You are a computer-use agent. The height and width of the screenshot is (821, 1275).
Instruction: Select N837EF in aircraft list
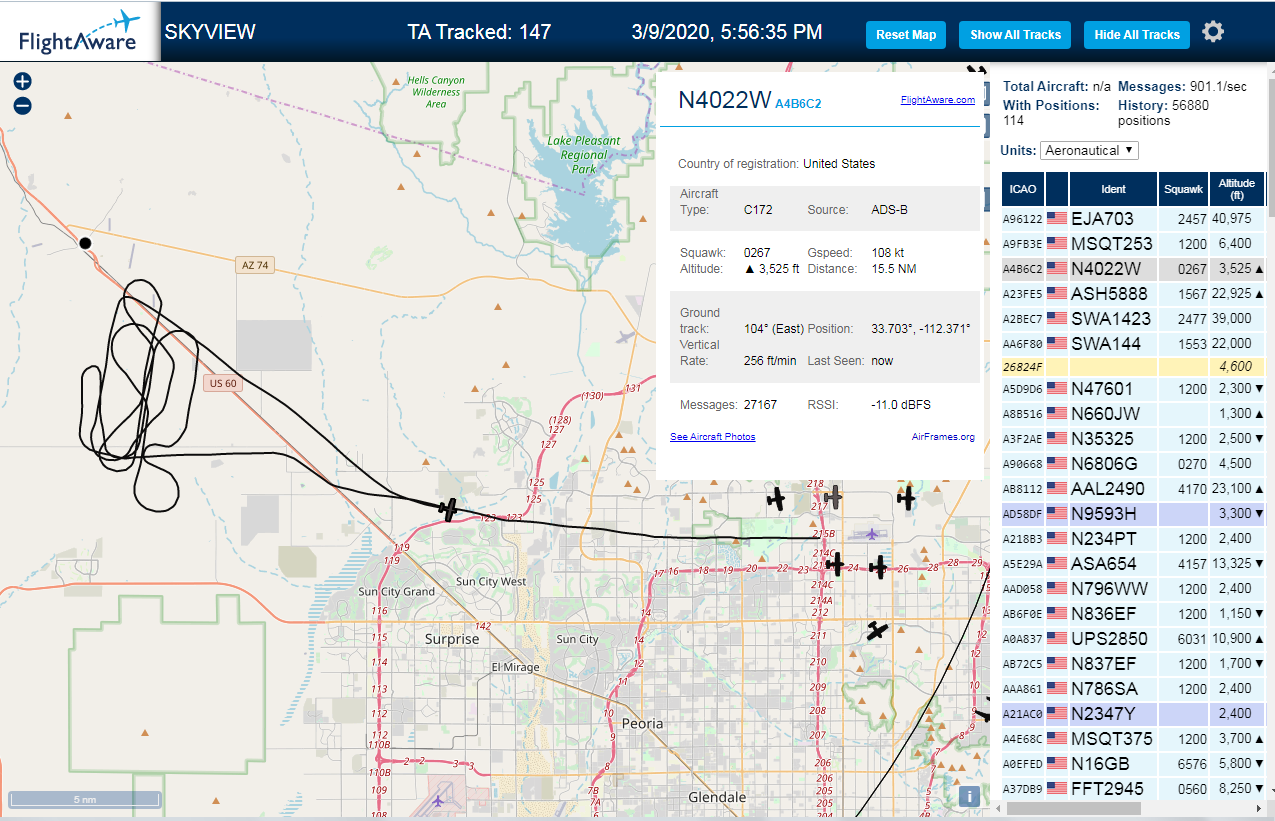pyautogui.click(x=1134, y=663)
